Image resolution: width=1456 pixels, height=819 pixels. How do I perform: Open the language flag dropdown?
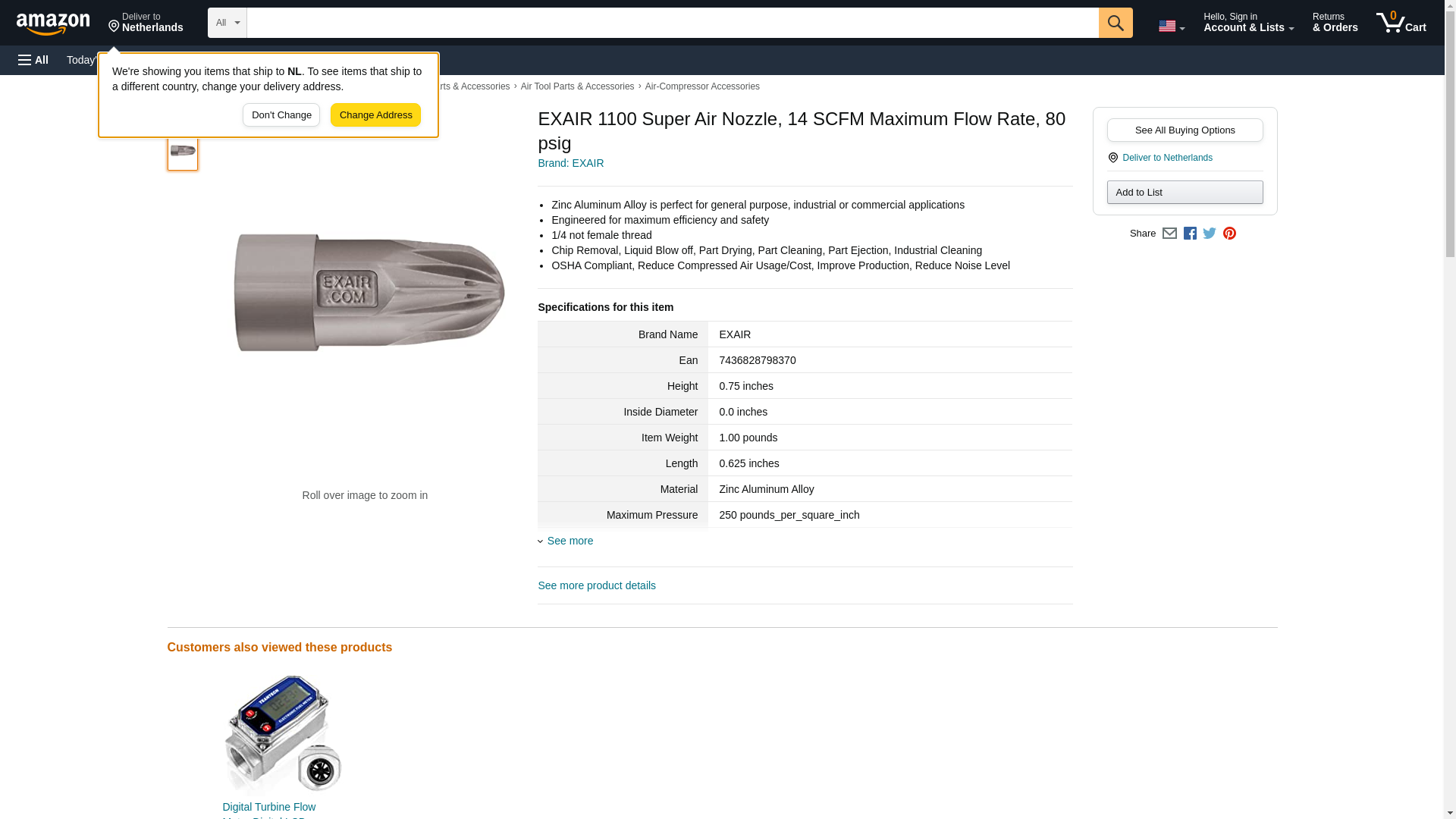coord(1171,26)
